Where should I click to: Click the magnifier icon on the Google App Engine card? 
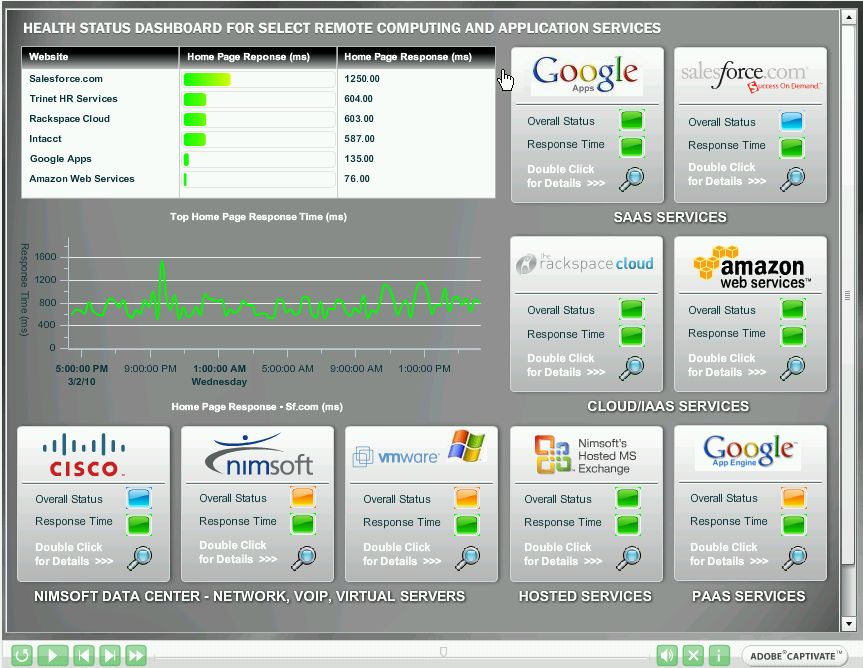tap(794, 557)
